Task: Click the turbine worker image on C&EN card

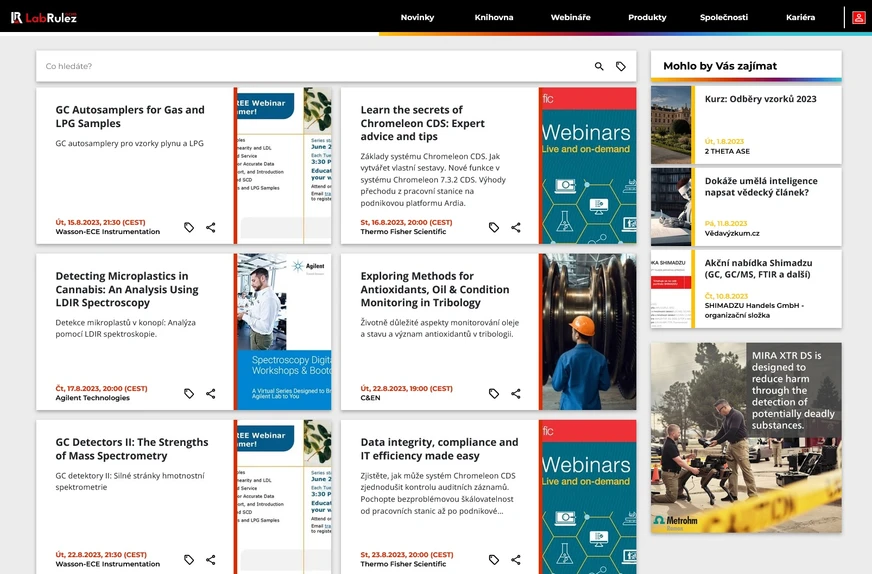Action: [x=589, y=331]
